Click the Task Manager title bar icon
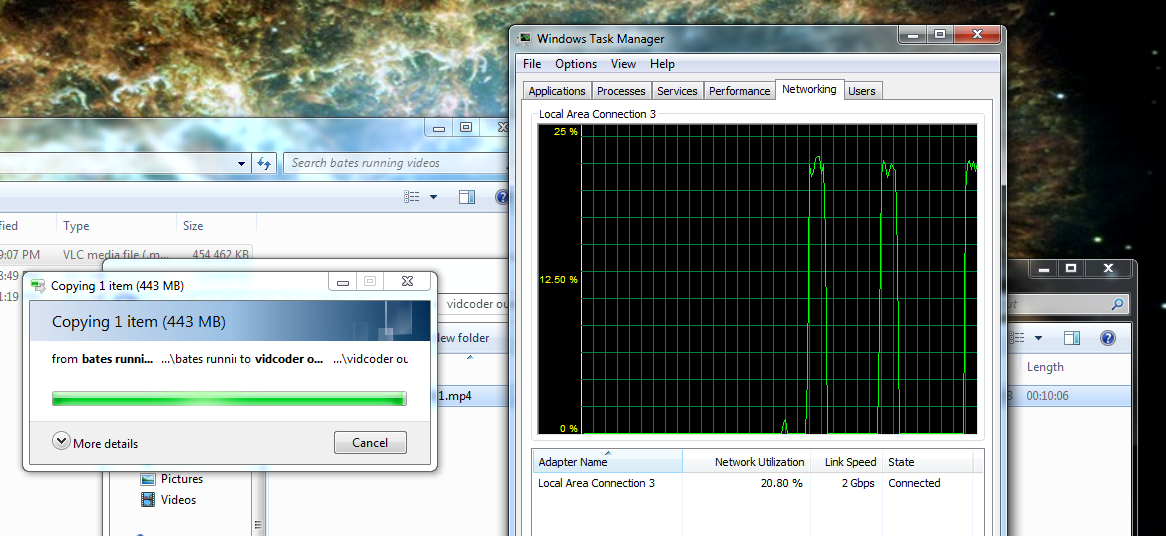The width and height of the screenshot is (1166, 536). [525, 39]
